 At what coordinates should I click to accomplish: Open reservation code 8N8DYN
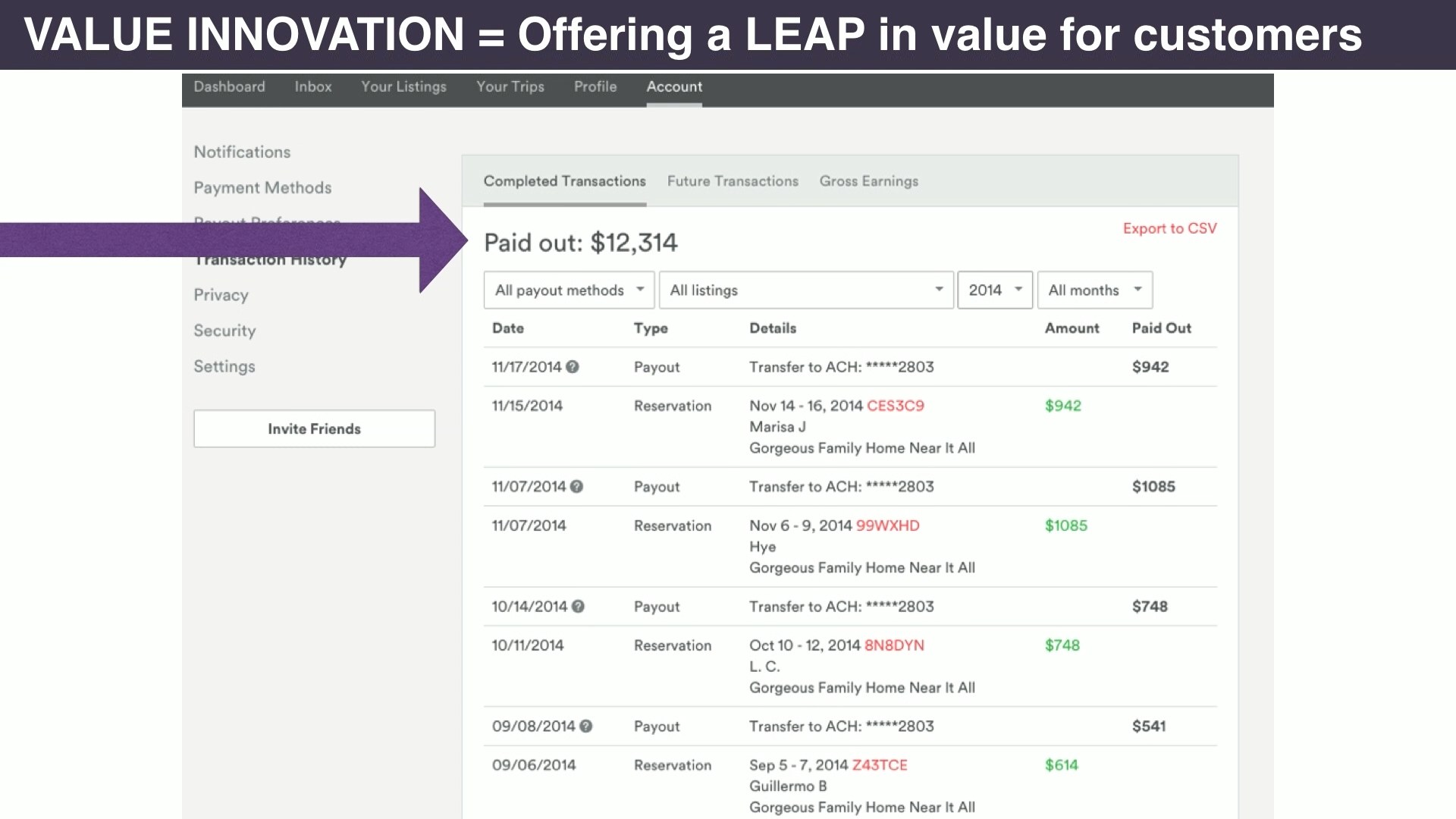point(894,646)
